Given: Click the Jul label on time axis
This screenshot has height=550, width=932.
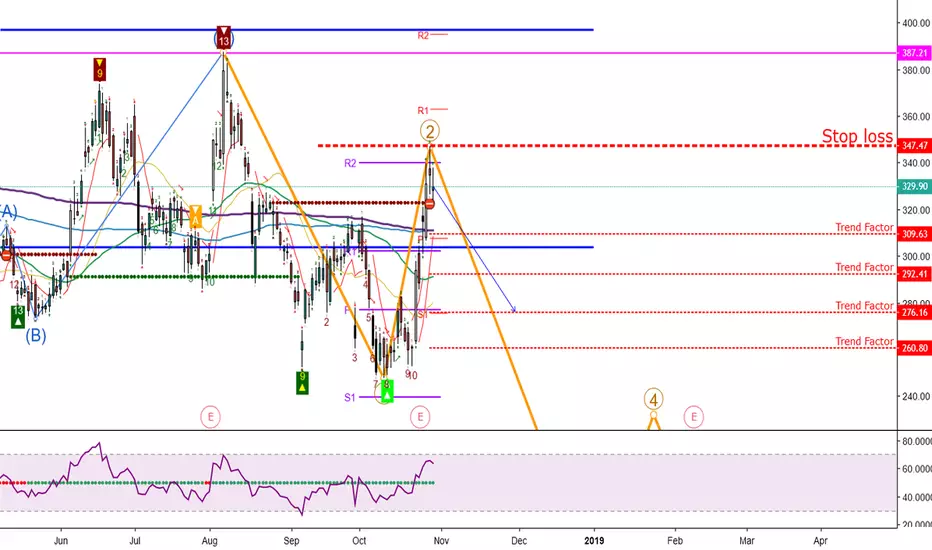Looking at the screenshot, I should (x=135, y=540).
